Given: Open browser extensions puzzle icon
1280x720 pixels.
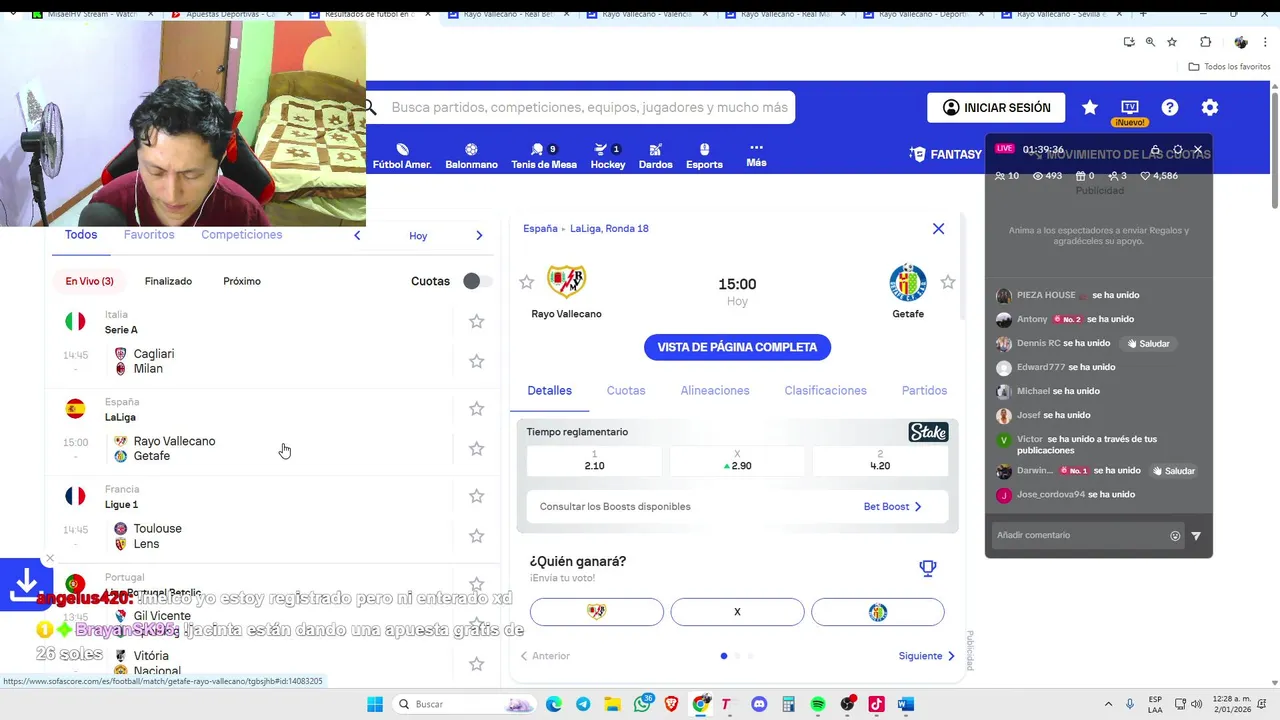Looking at the screenshot, I should coord(1205,42).
